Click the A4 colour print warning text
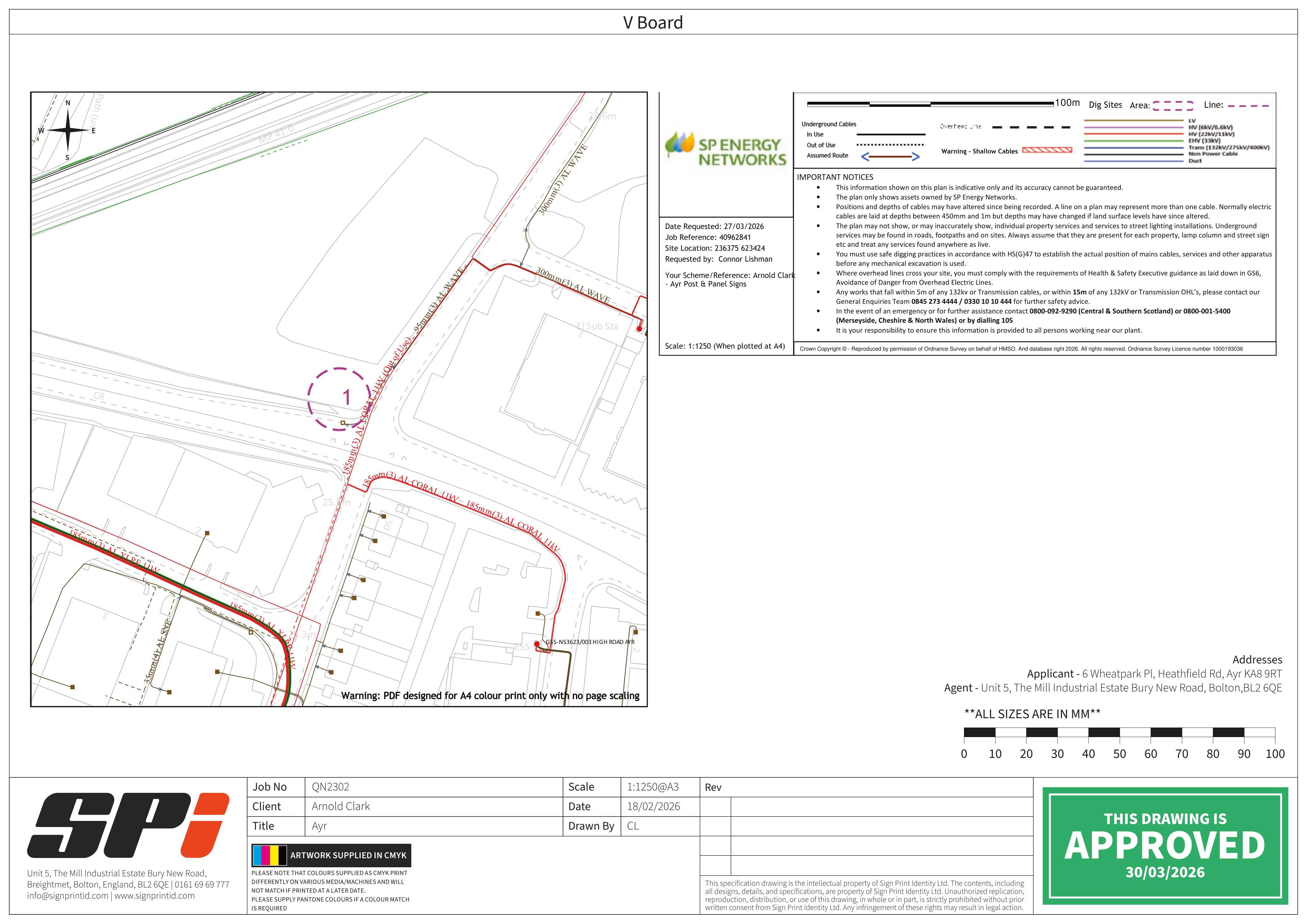This screenshot has width=1307, height=924. pos(490,695)
